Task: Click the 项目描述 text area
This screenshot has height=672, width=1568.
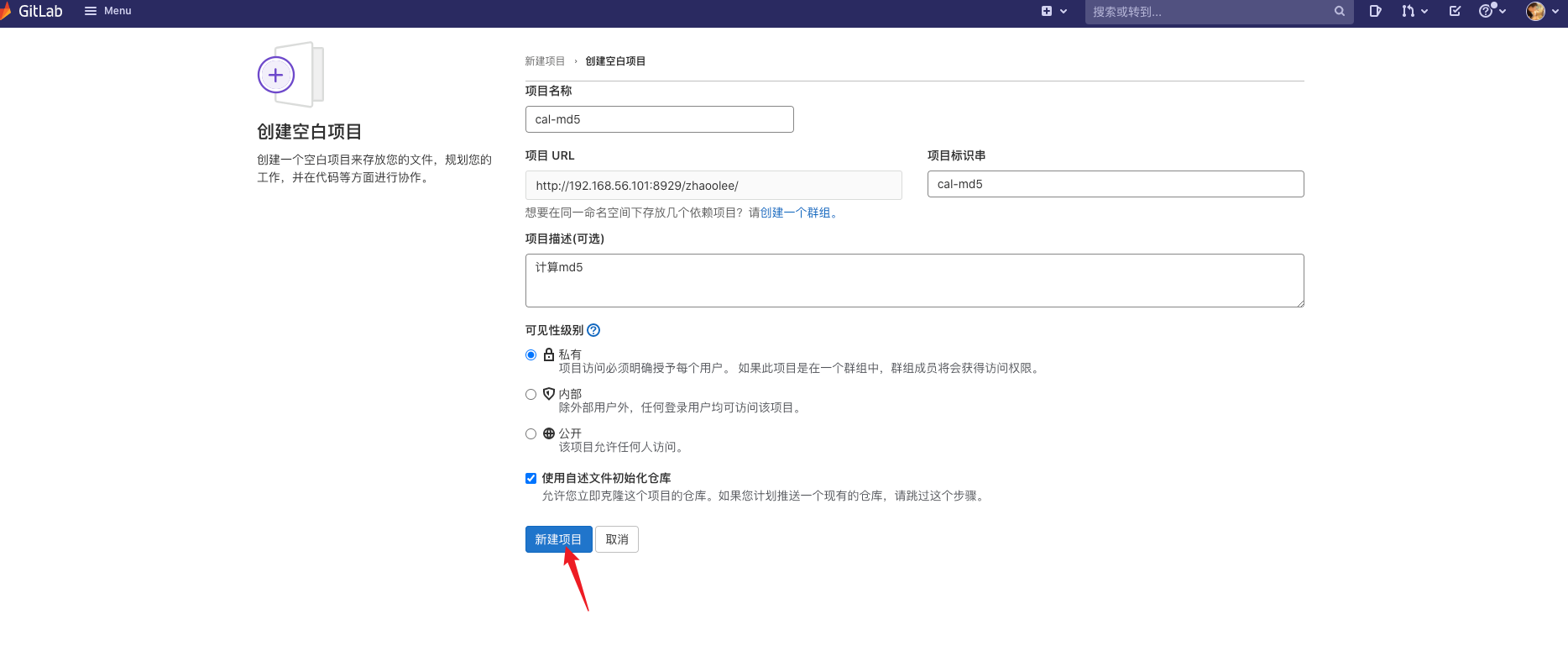Action: 914,281
